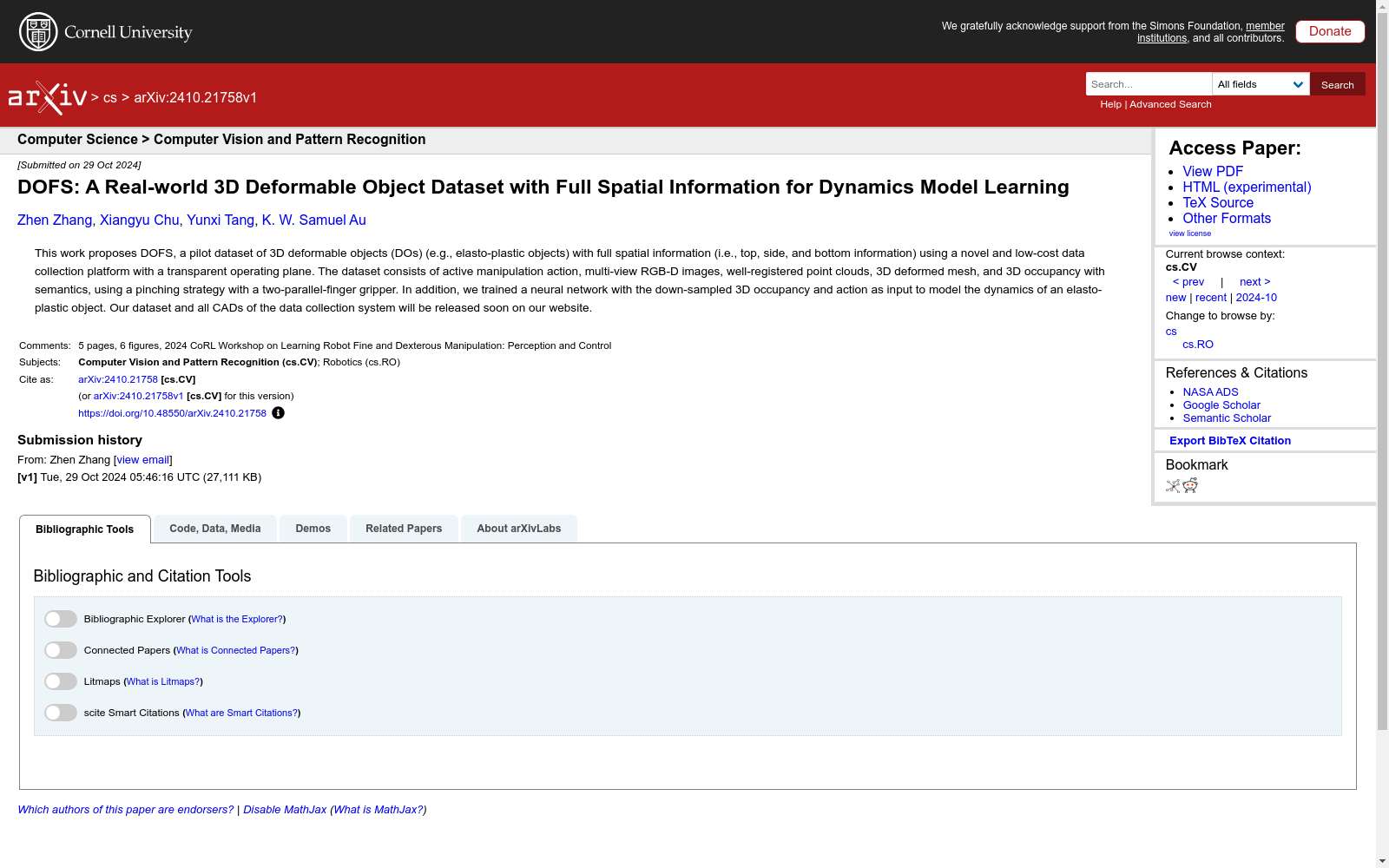Image resolution: width=1389 pixels, height=868 pixels.
Task: Open the arXiv home logo
Action: (48, 98)
